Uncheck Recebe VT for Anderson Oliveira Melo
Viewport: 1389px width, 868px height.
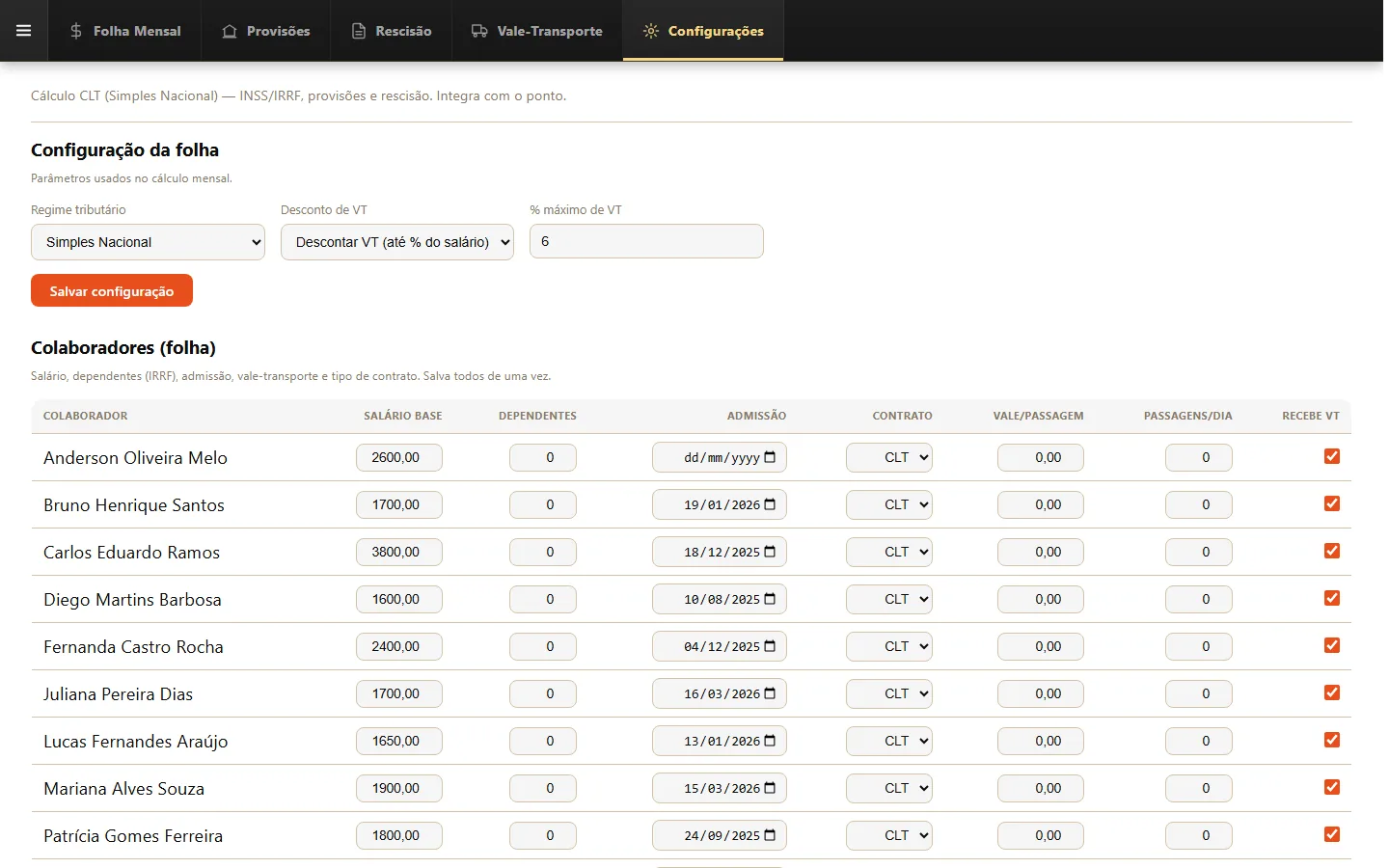pos(1332,456)
